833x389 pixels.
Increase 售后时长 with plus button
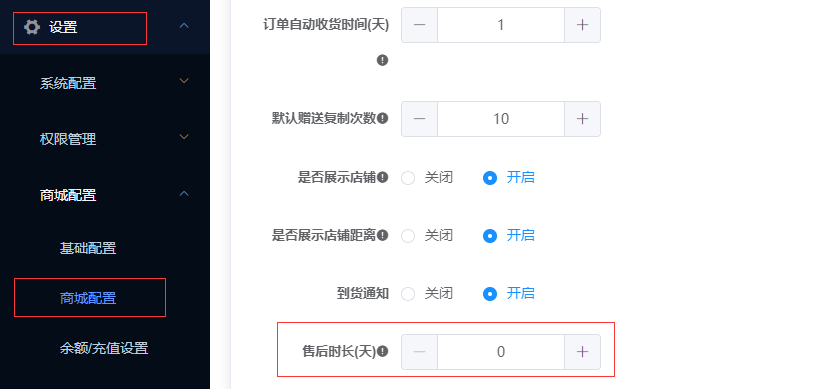tap(582, 352)
